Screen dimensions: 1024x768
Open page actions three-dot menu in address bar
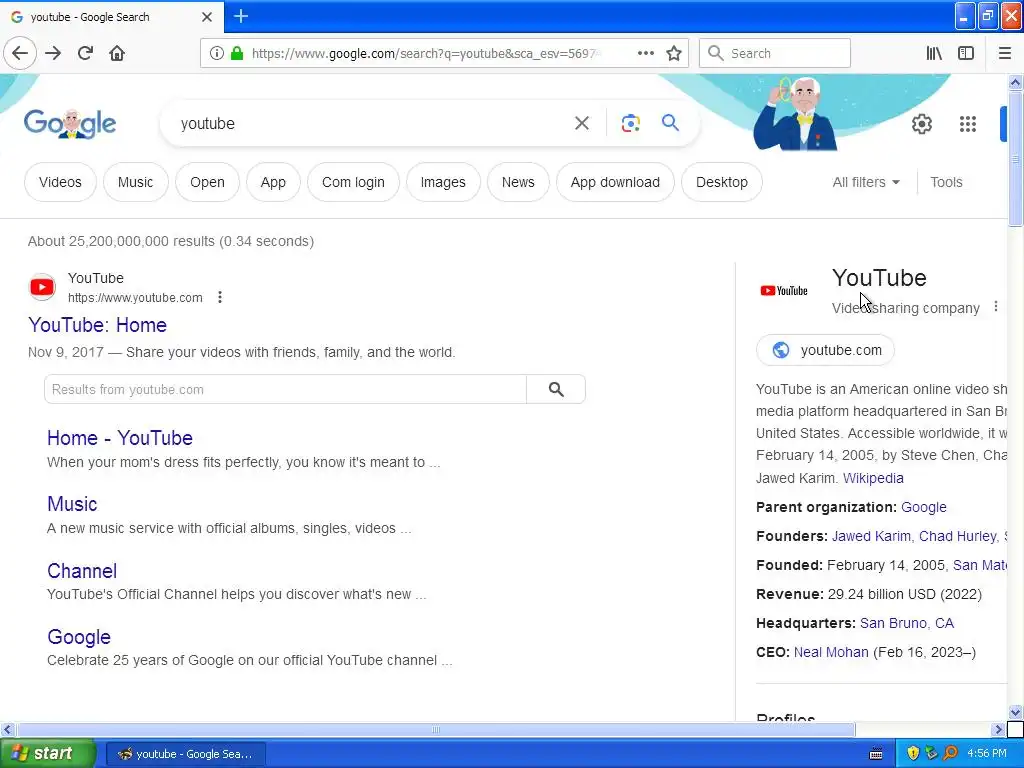[x=646, y=53]
